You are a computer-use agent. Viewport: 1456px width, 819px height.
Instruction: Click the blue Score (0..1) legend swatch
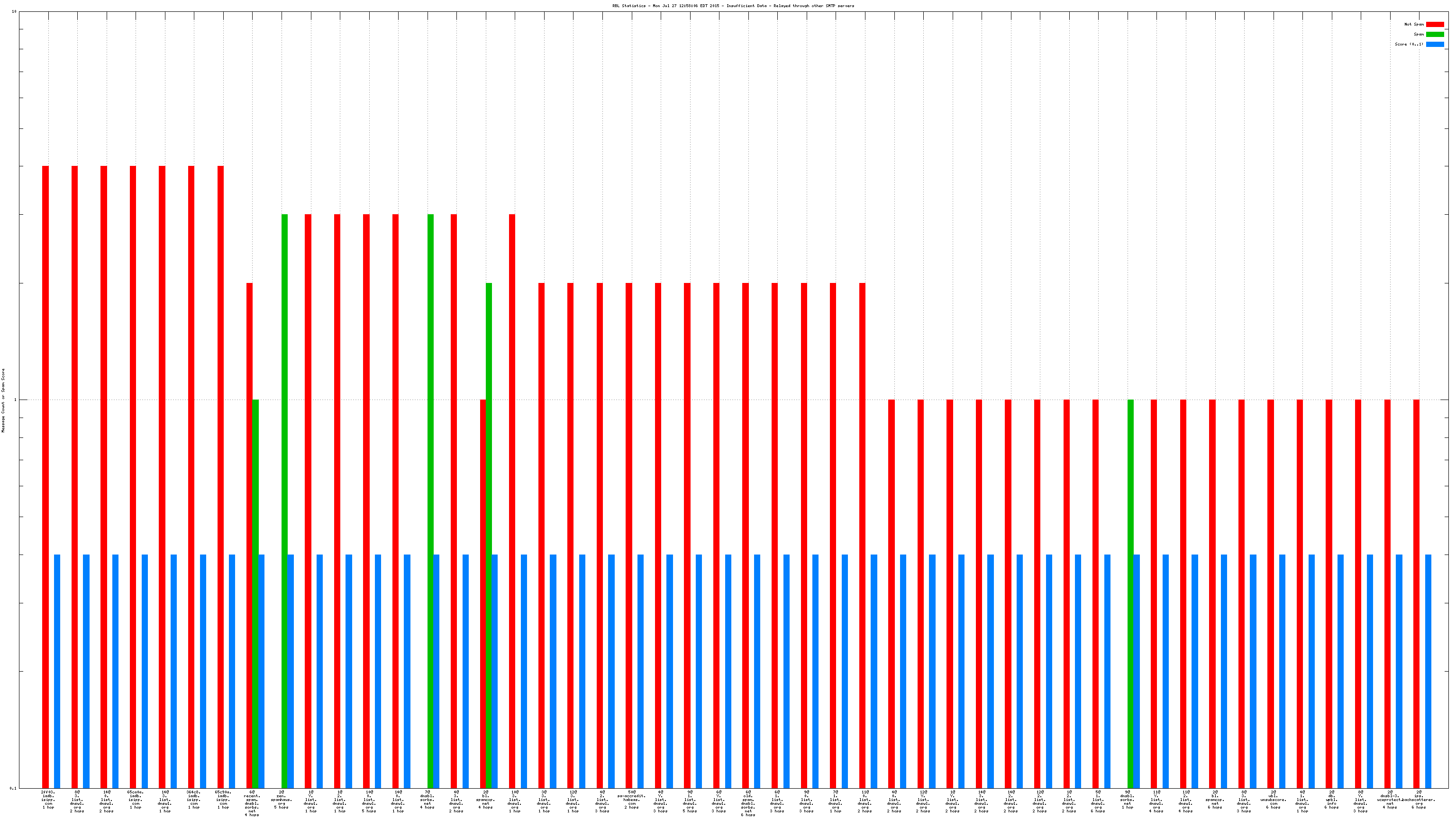[1435, 44]
